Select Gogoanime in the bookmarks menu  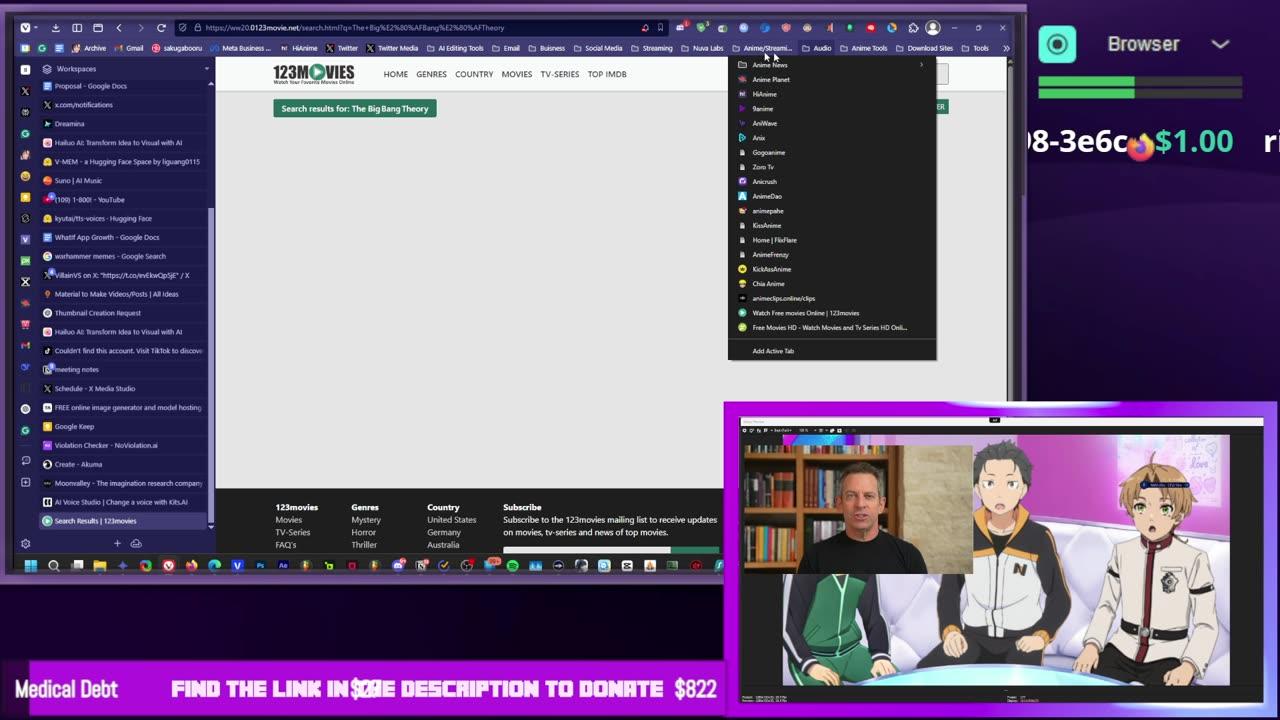click(x=832, y=152)
